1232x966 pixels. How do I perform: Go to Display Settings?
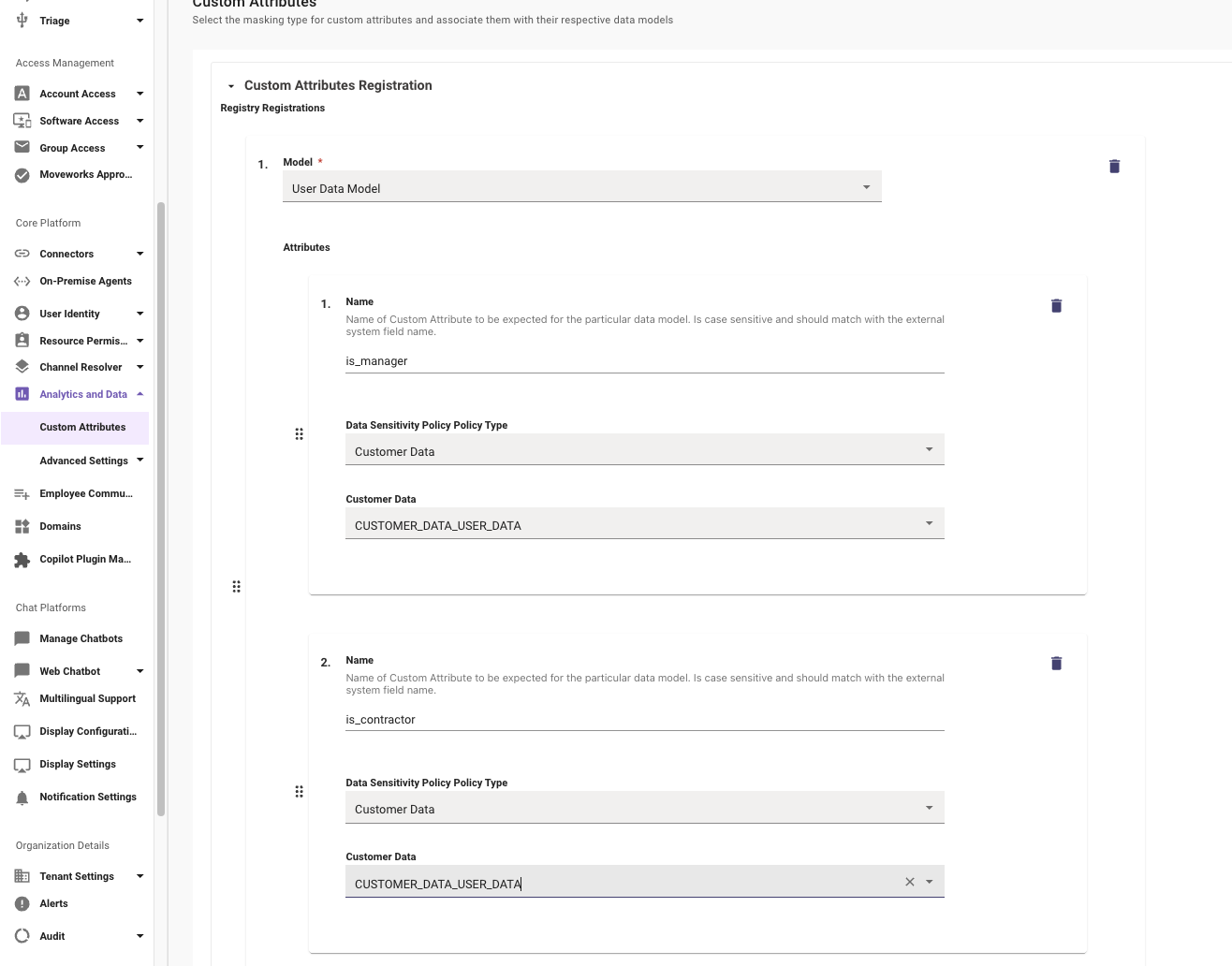[78, 764]
